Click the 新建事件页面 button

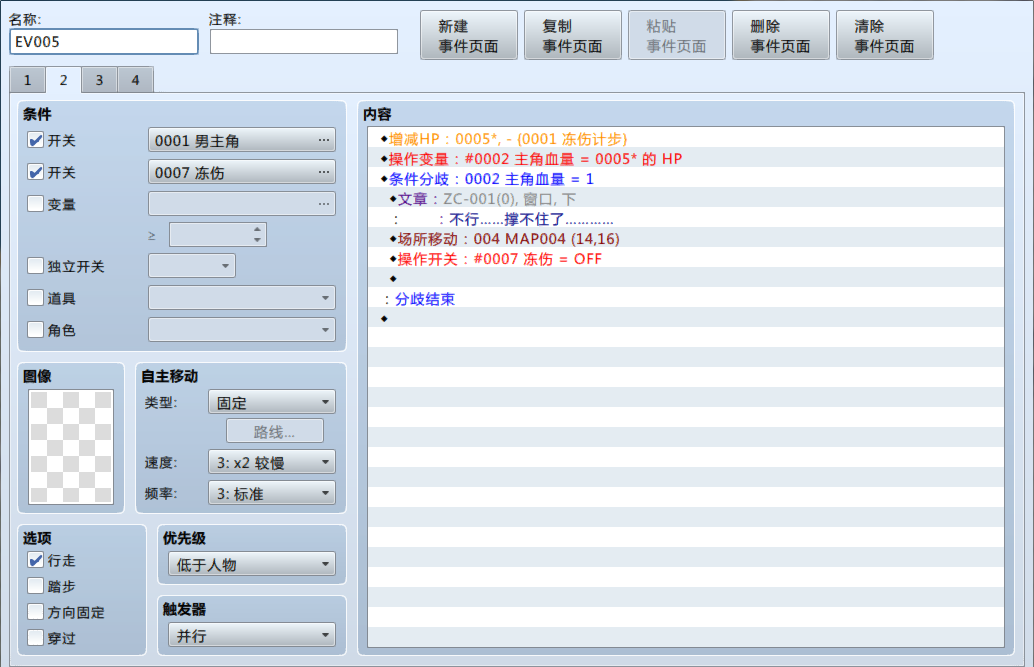[469, 36]
